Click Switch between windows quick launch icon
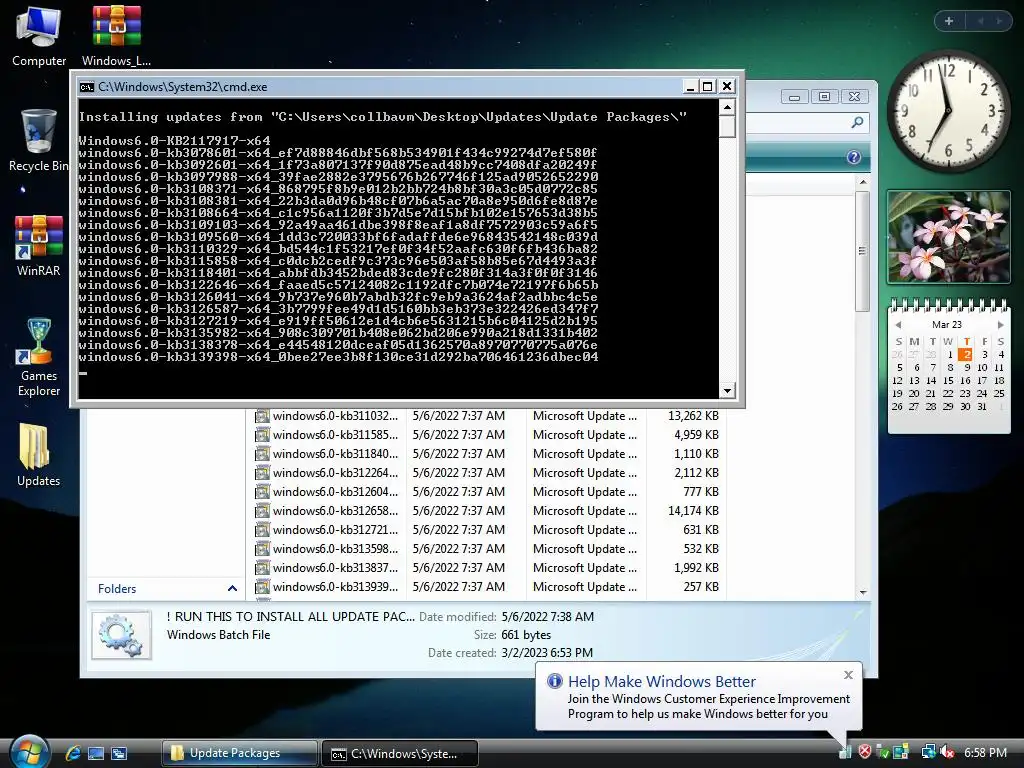The height and width of the screenshot is (768, 1024). [x=119, y=753]
